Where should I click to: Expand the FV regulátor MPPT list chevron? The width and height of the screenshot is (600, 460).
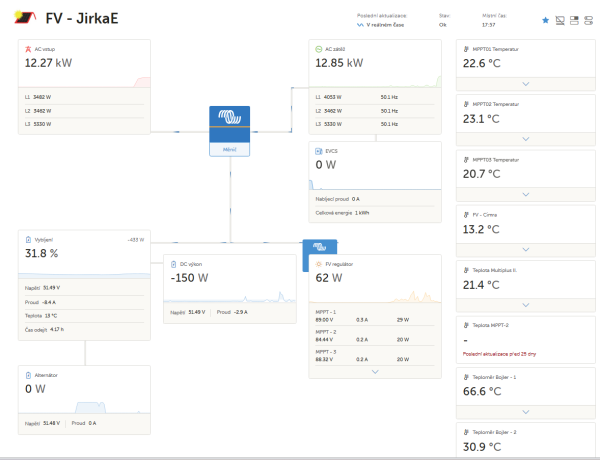coord(375,372)
